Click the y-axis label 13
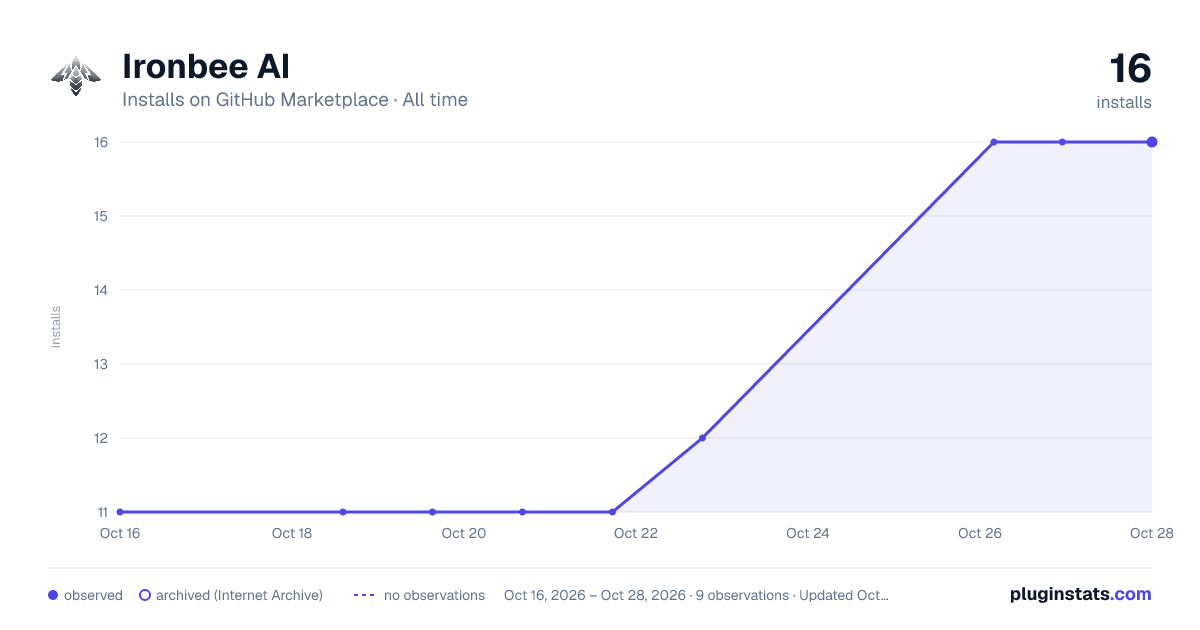 101,364
